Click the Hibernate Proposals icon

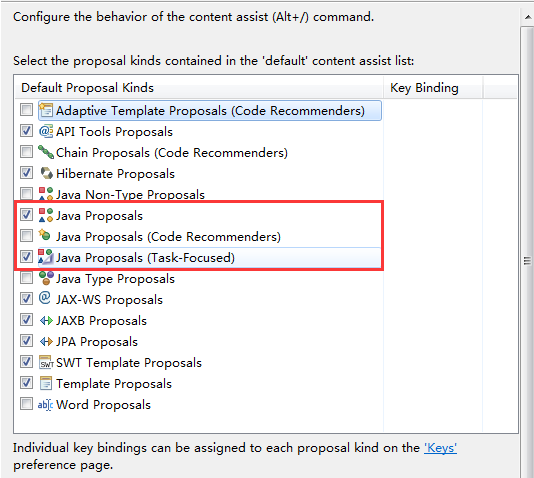click(x=46, y=173)
